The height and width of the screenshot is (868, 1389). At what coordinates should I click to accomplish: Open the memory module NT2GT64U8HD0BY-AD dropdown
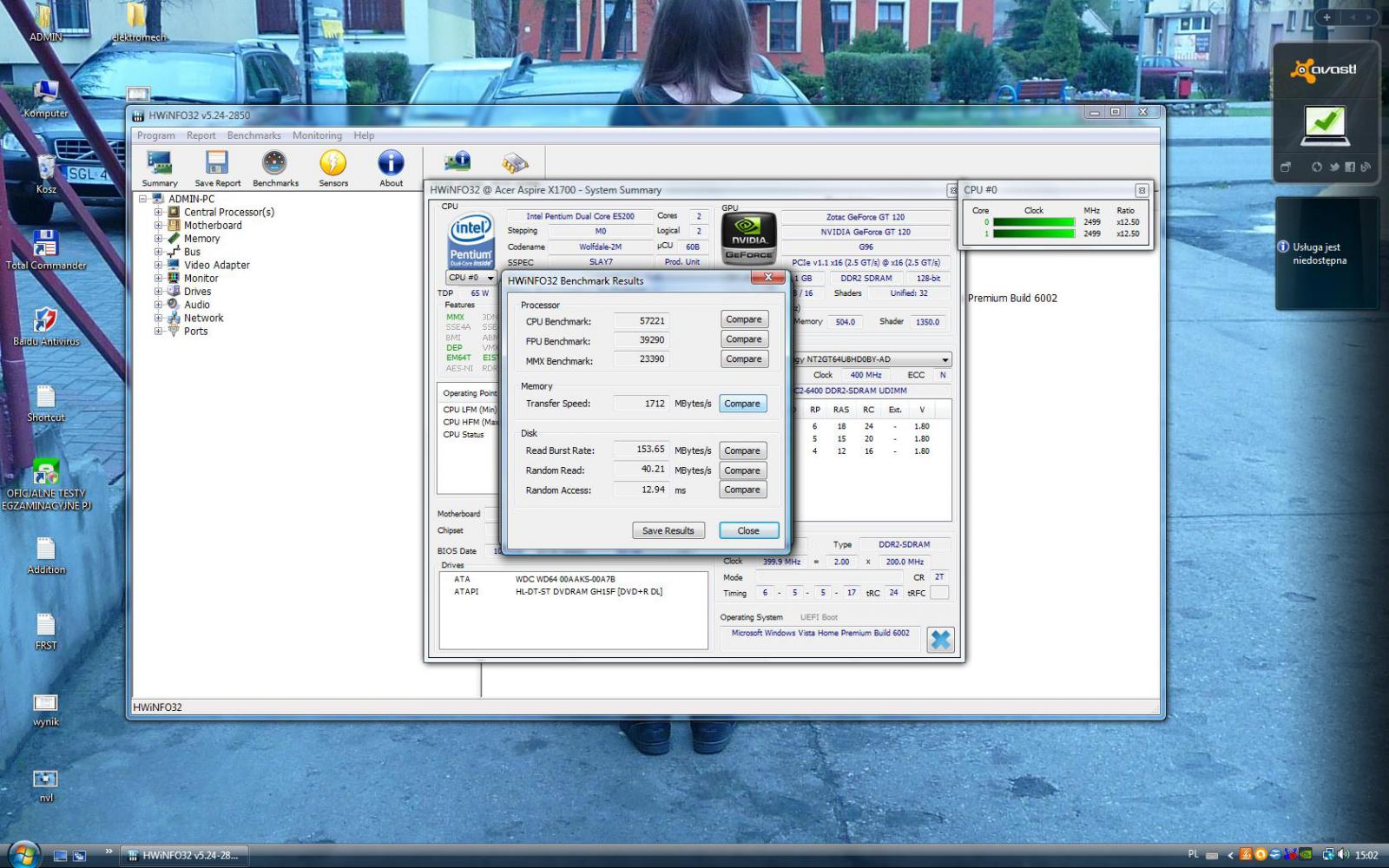tap(945, 359)
